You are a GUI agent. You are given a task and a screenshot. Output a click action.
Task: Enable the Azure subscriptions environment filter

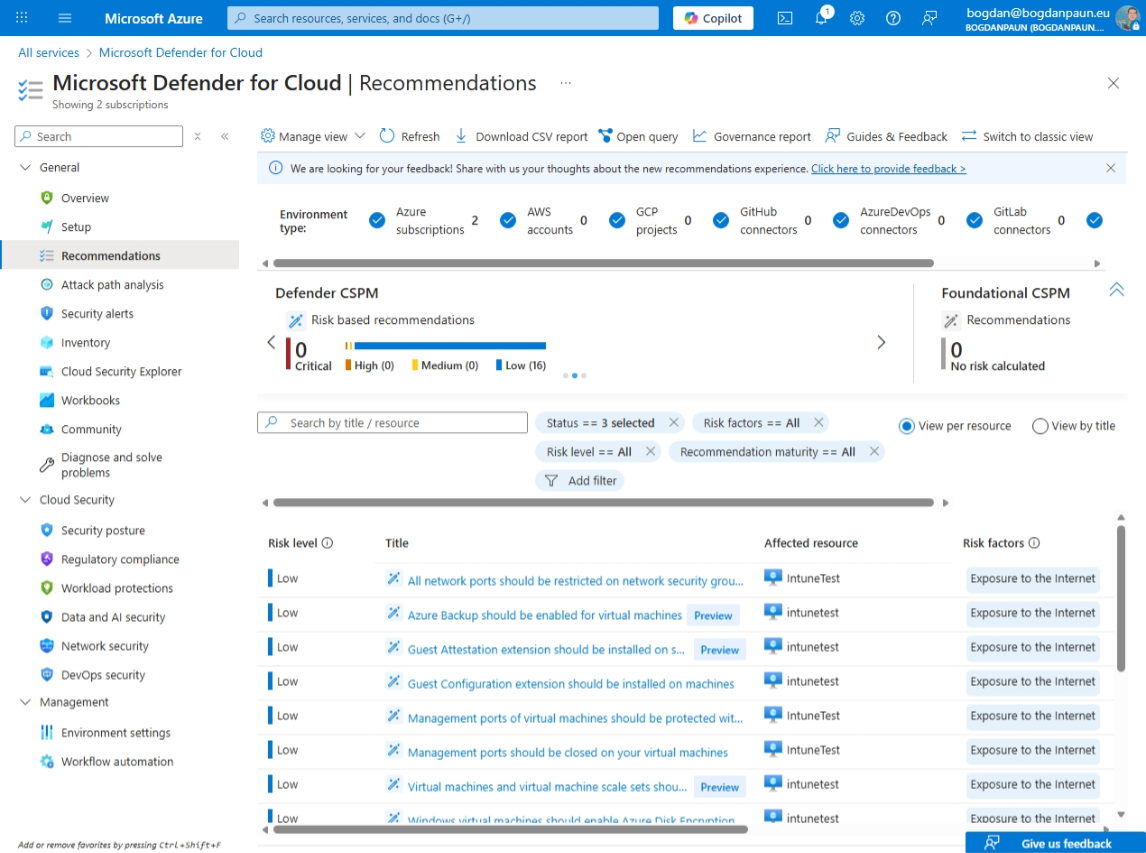pyautogui.click(x=376, y=220)
